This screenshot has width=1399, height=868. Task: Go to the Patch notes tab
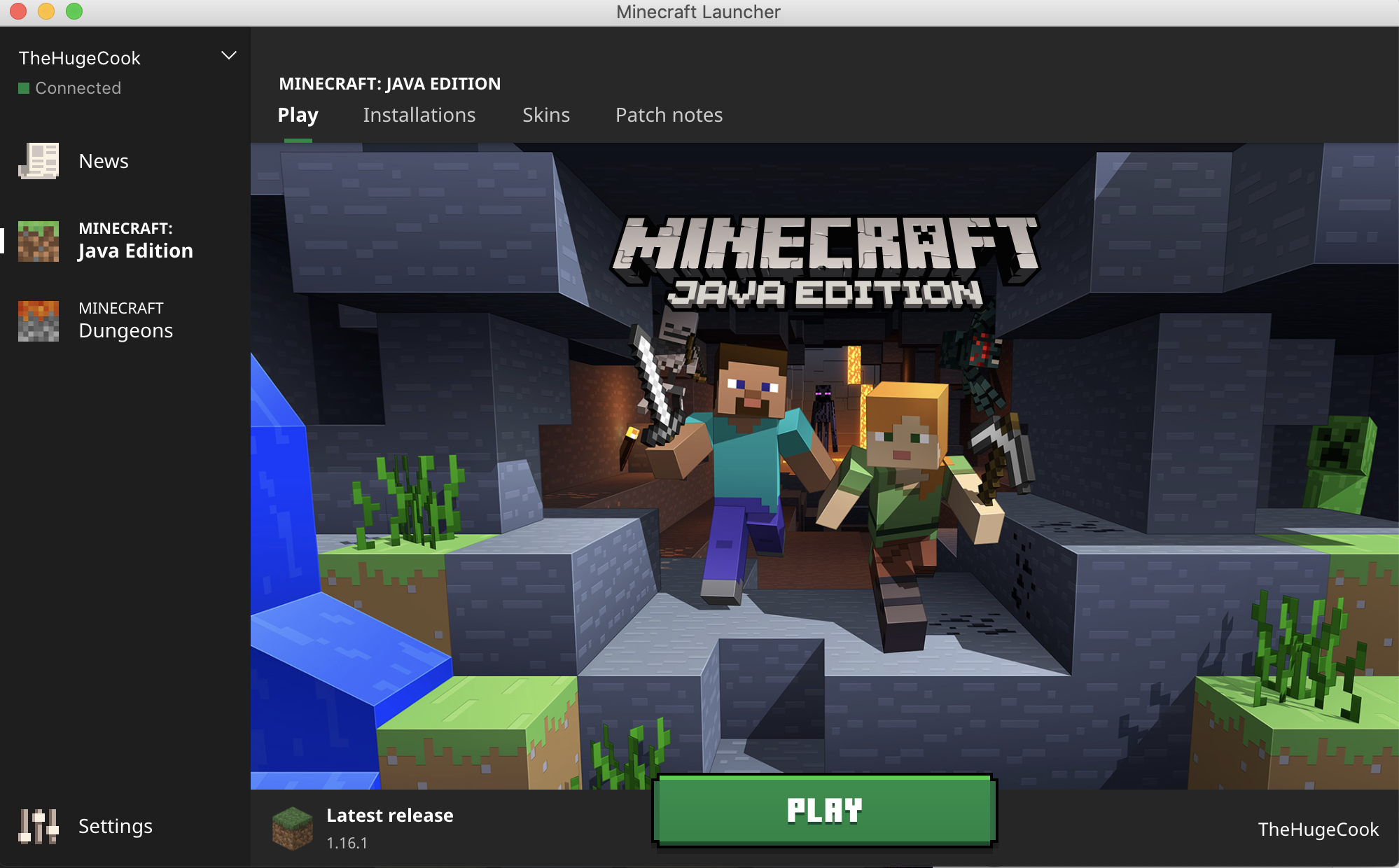(x=669, y=115)
